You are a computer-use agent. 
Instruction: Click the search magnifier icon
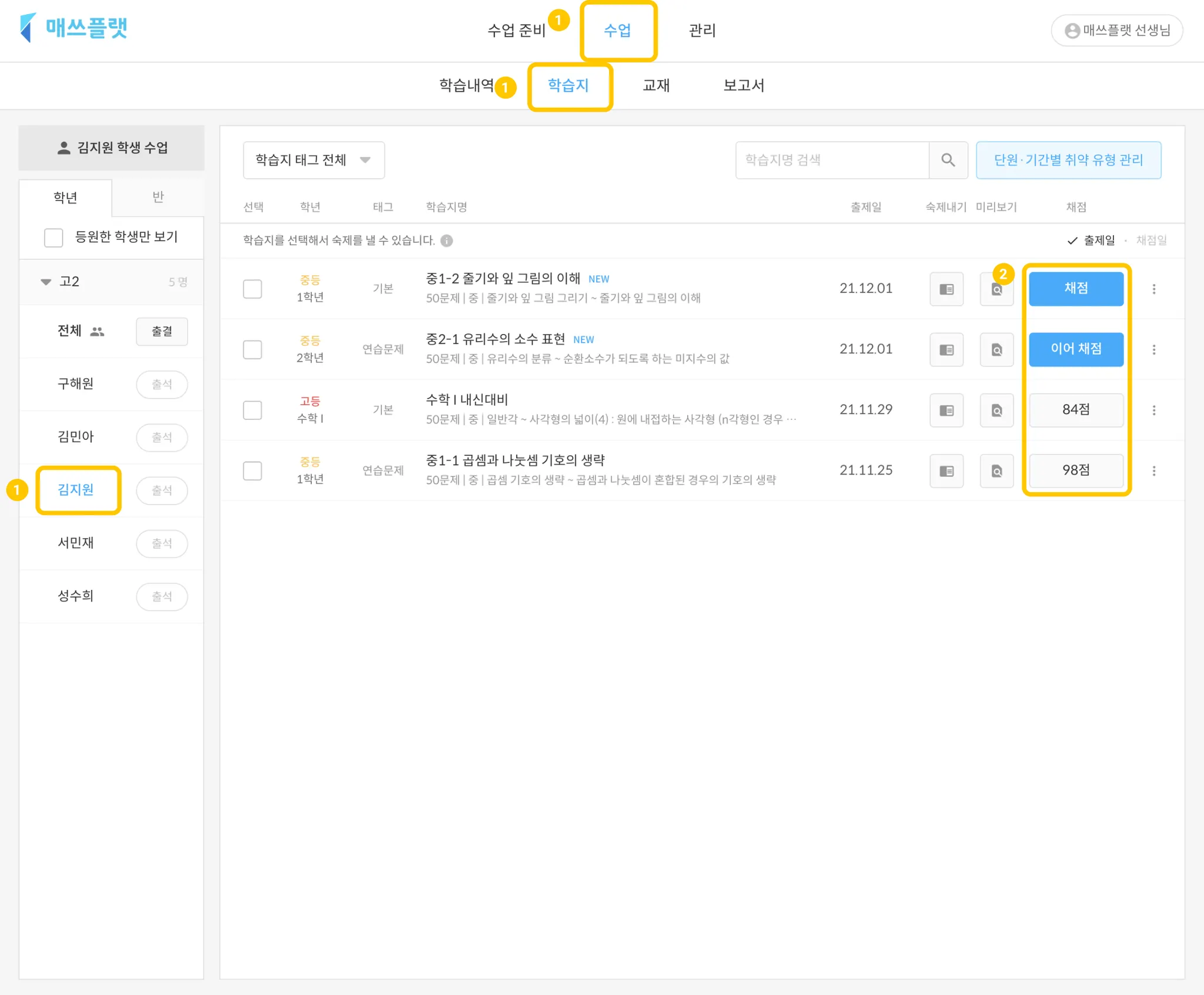coord(948,160)
